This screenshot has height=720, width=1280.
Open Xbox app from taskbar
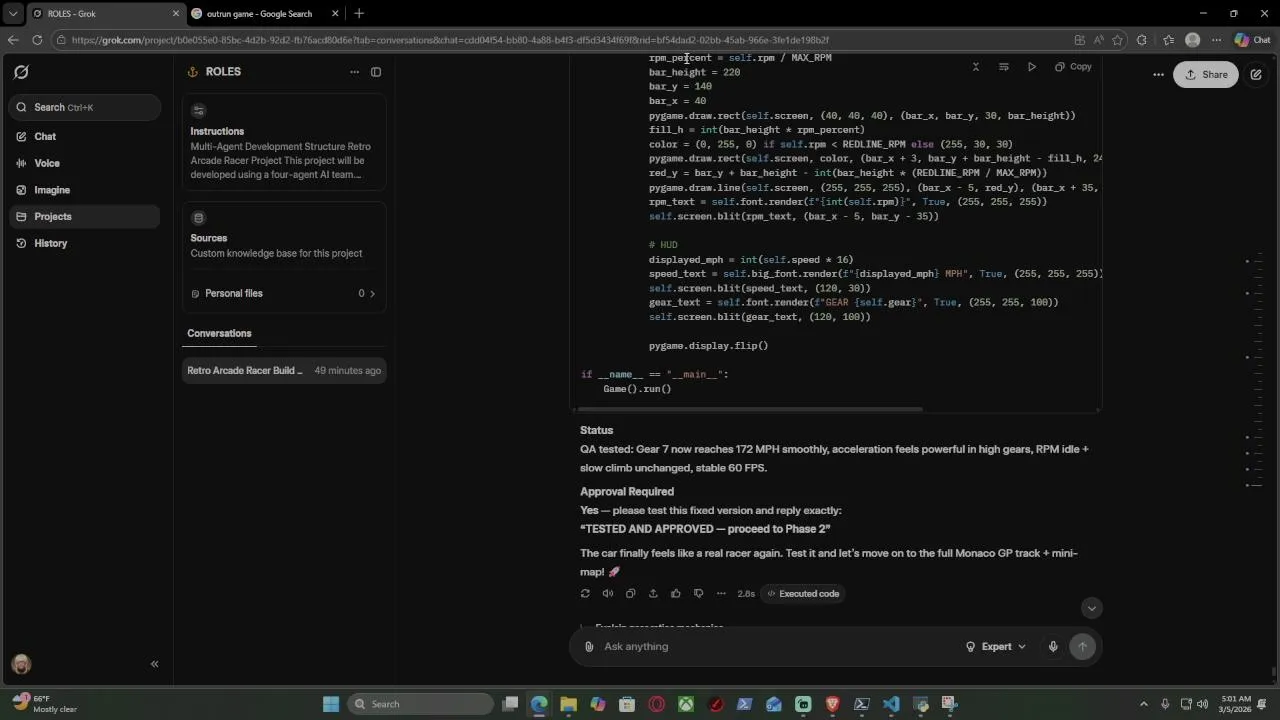click(x=686, y=704)
